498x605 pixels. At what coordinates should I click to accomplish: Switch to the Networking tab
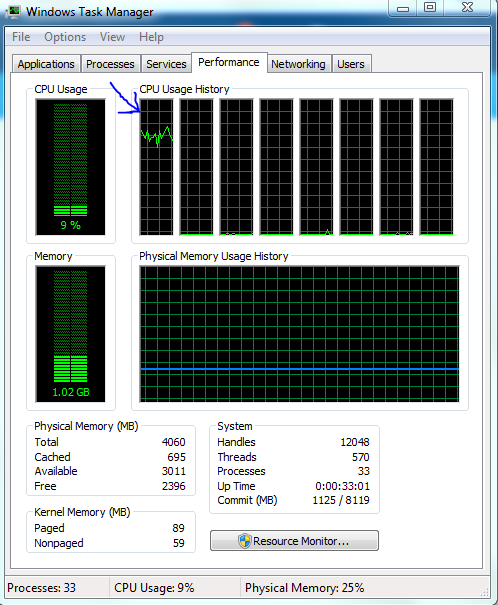[298, 64]
